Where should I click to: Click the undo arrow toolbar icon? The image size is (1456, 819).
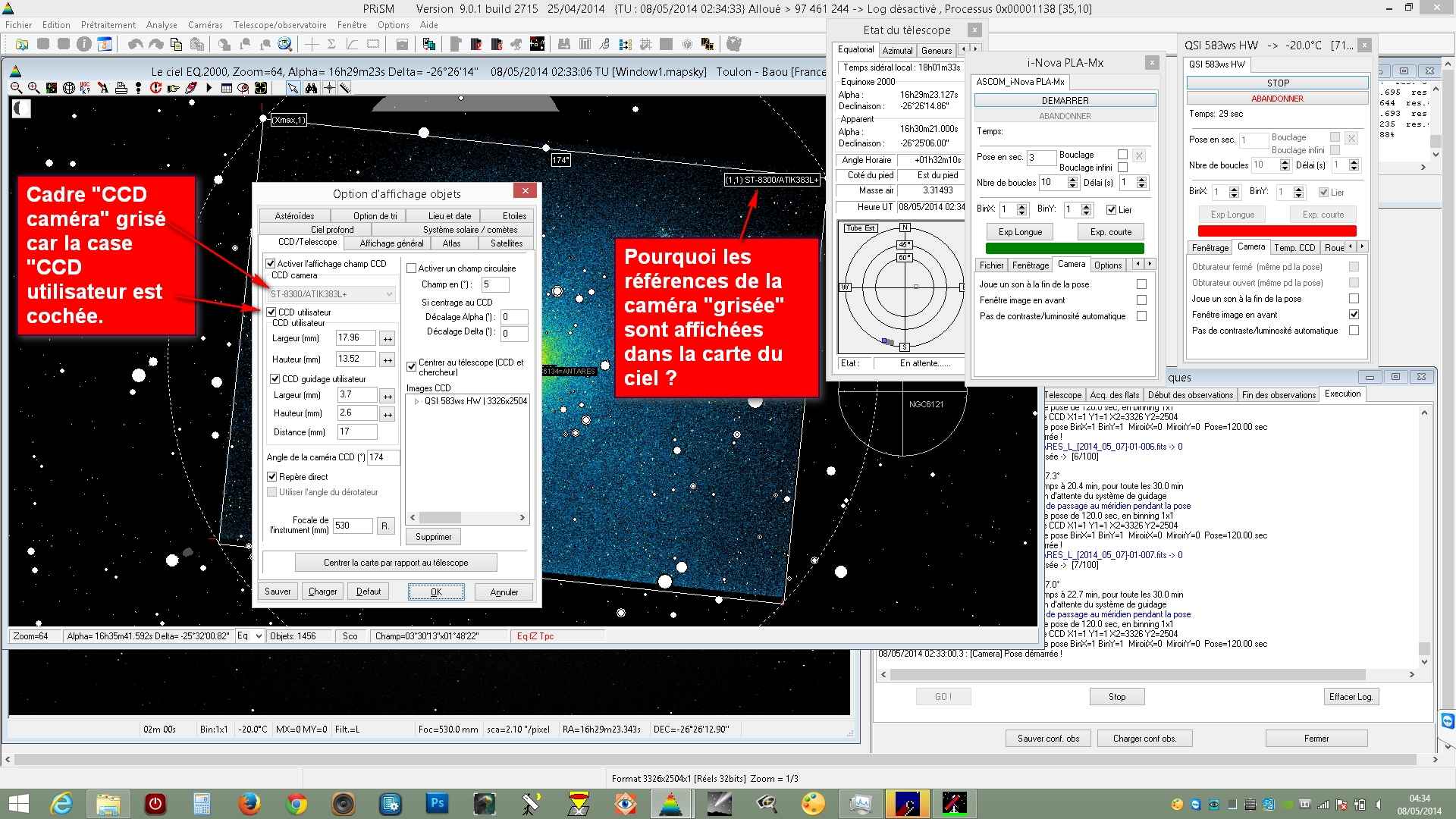136,44
